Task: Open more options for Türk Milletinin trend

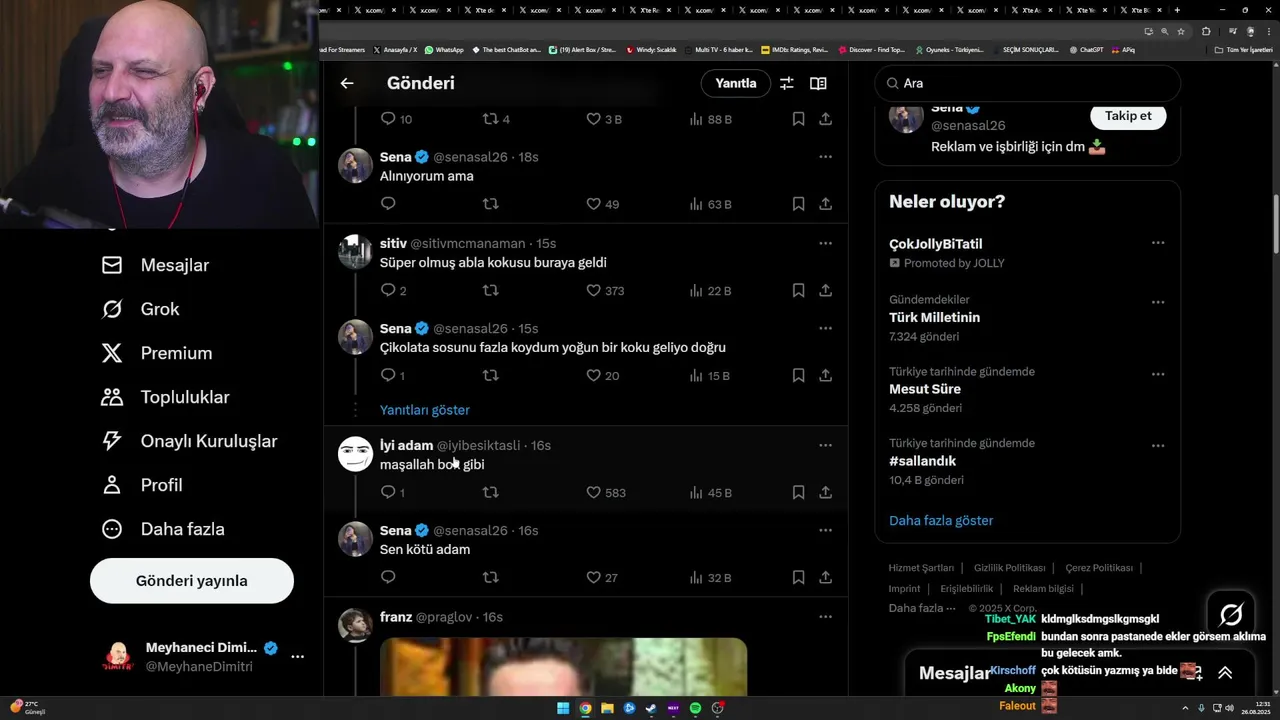Action: tap(1158, 302)
